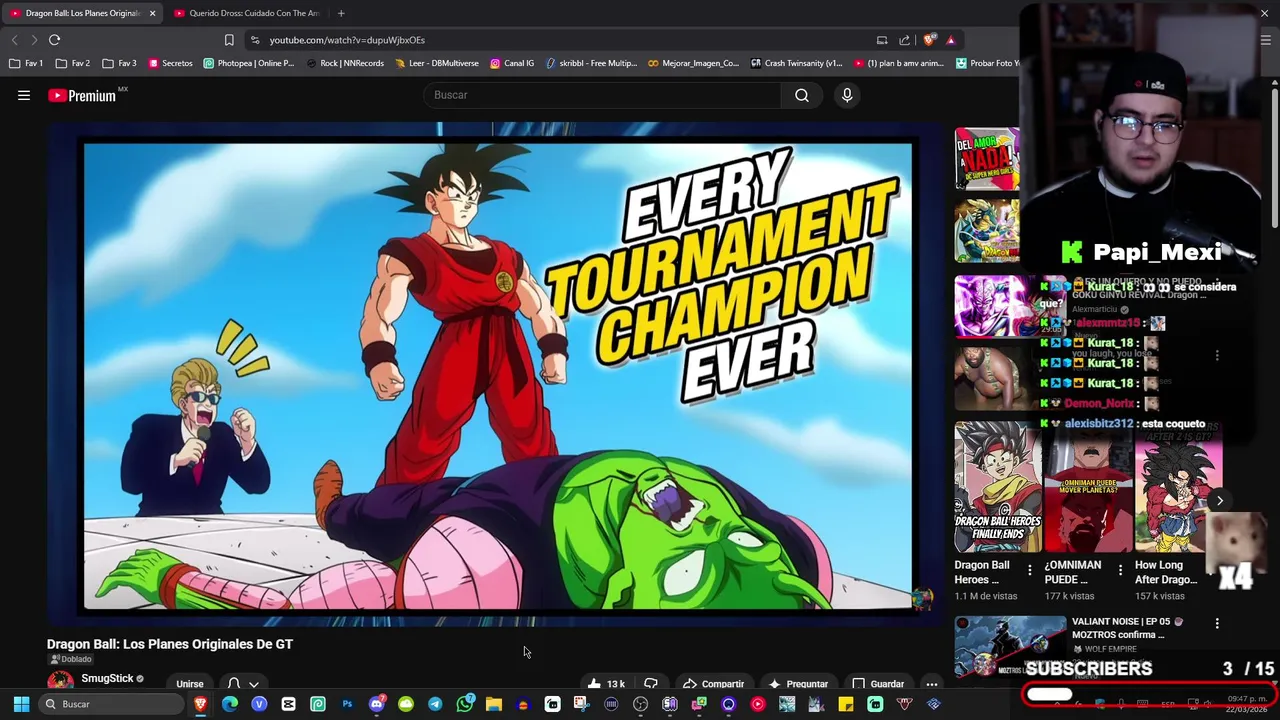Click the Brave Rewards triangle icon

[x=950, y=40]
